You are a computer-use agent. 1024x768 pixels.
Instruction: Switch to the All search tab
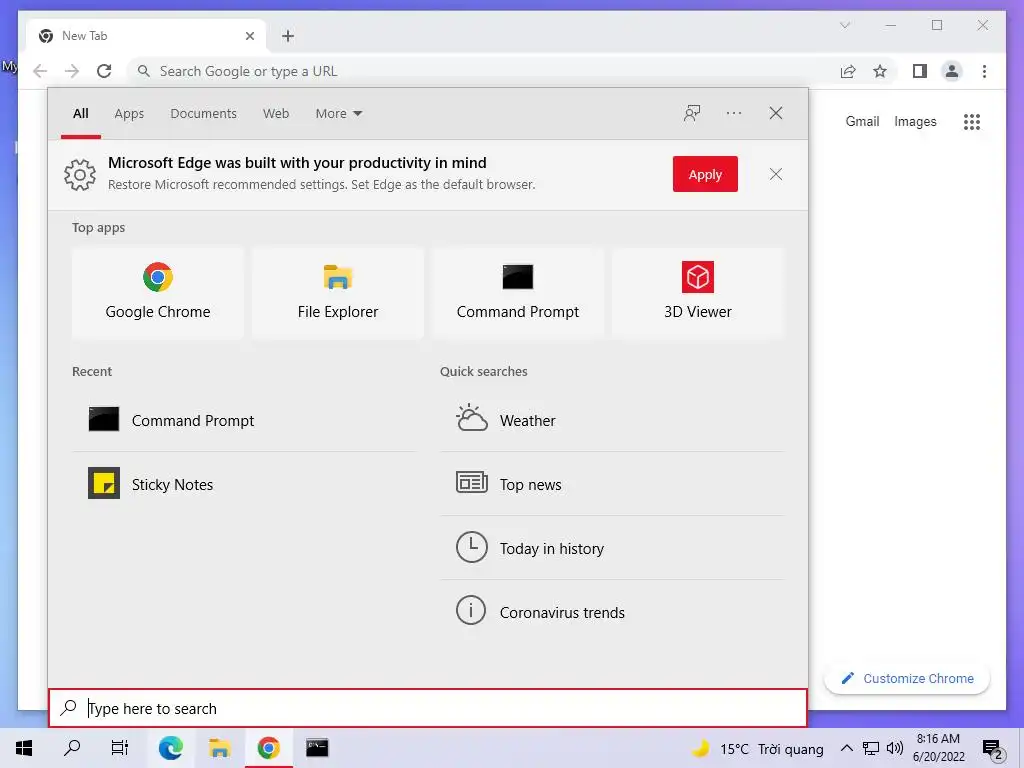(x=80, y=114)
